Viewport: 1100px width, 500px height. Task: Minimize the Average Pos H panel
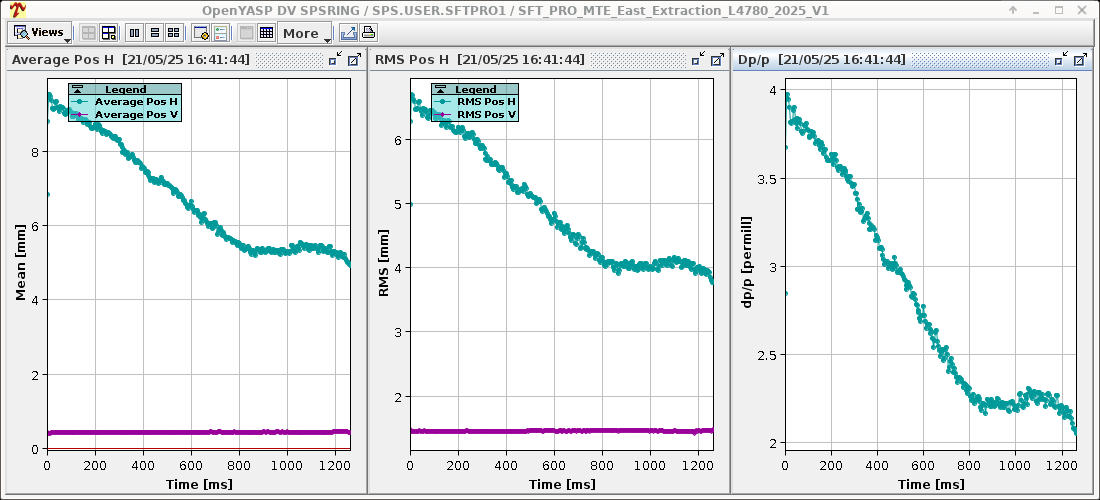[x=334, y=60]
